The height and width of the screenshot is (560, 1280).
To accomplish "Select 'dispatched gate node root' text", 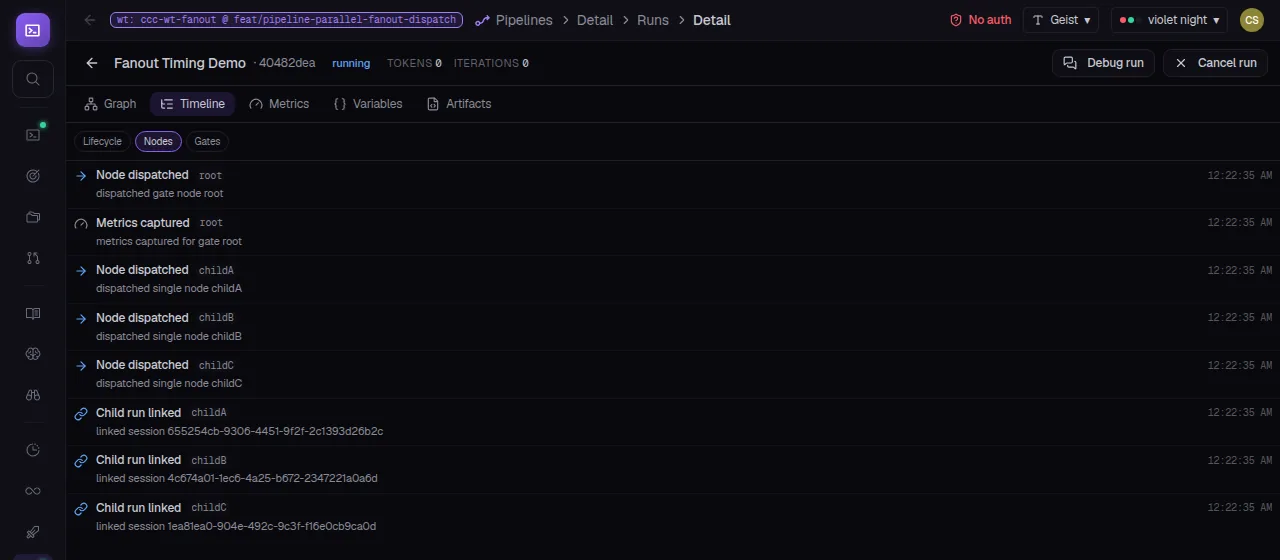I will coord(160,194).
